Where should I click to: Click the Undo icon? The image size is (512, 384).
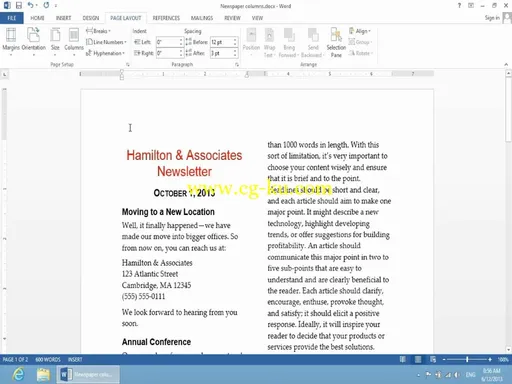tap(30, 5)
